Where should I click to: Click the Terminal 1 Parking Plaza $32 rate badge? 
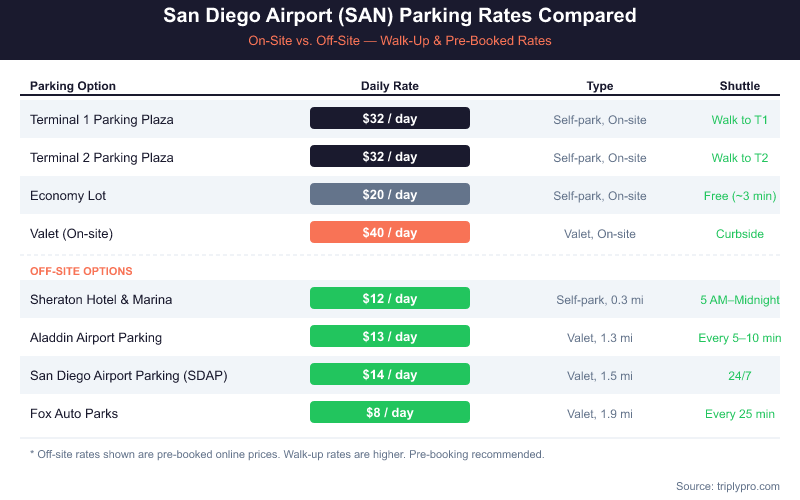390,119
